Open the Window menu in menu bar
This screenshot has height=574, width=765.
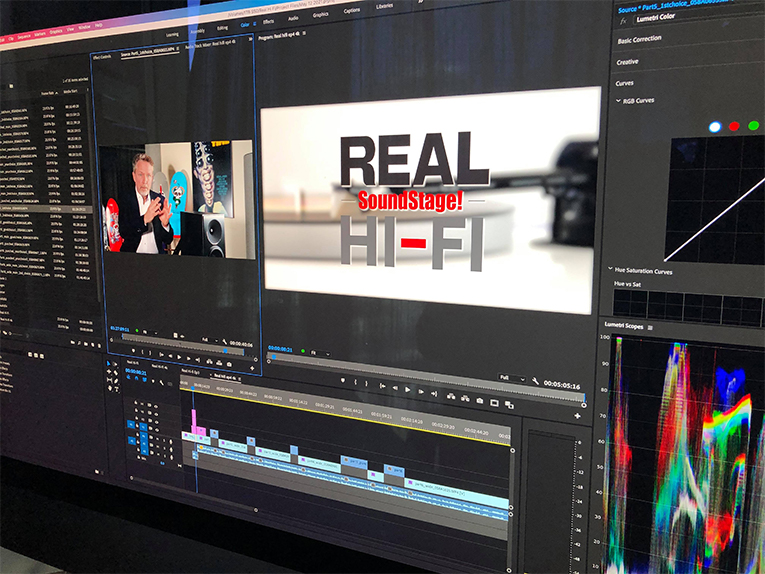coord(84,27)
